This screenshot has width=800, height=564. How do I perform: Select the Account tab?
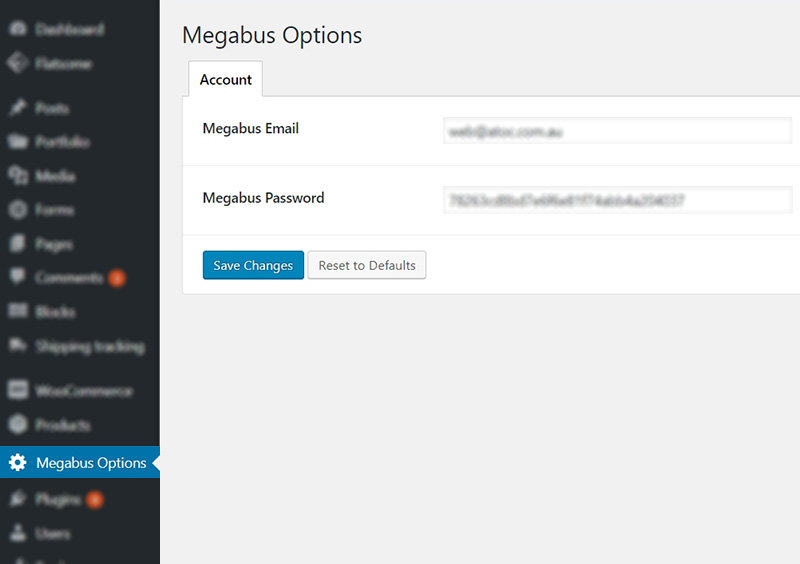tap(226, 79)
